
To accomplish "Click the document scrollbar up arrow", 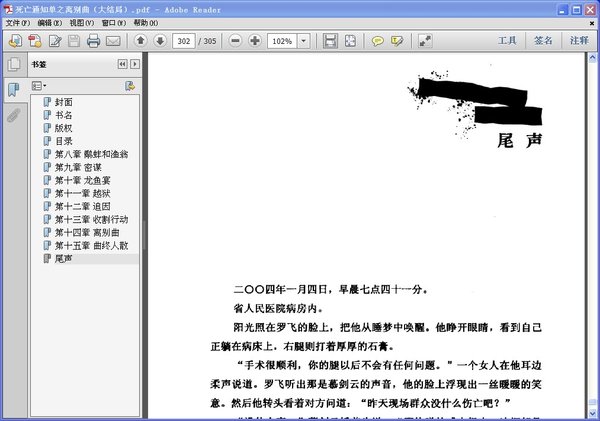I will 592,58.
